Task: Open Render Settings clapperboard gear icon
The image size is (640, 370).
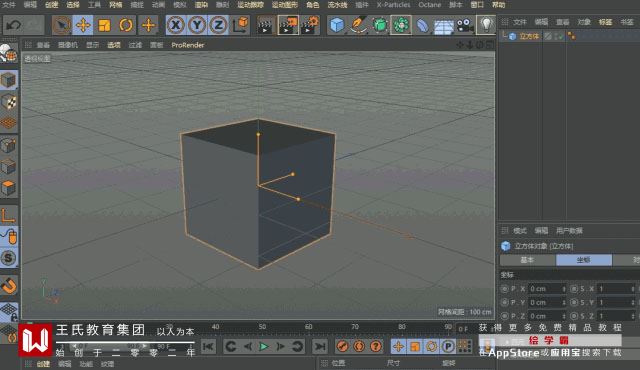Action: tap(310, 25)
